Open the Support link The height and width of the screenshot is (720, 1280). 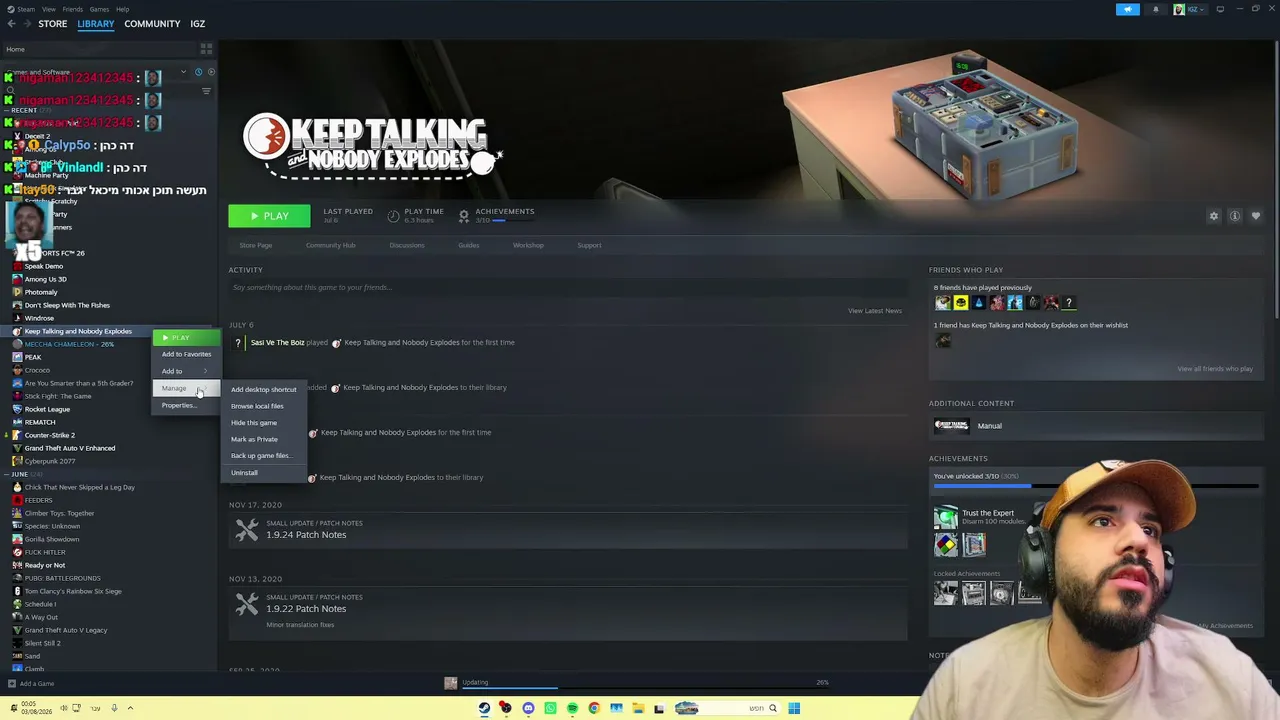tap(589, 245)
